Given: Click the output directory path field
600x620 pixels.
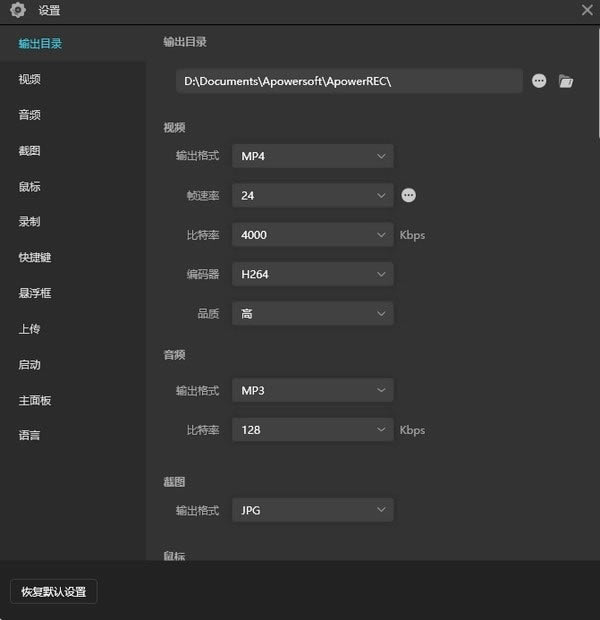Looking at the screenshot, I should pos(348,81).
